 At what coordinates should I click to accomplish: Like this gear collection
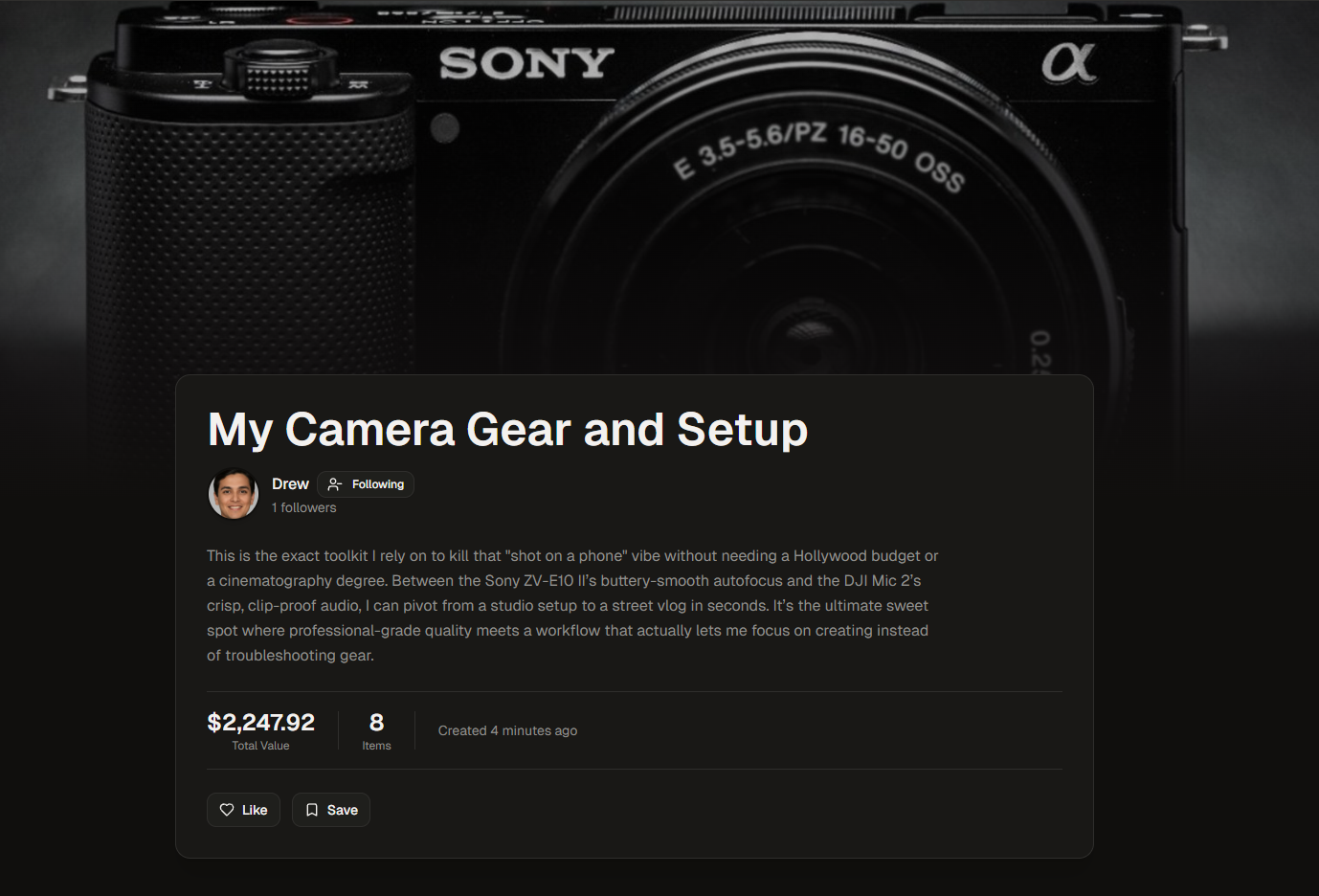point(243,810)
